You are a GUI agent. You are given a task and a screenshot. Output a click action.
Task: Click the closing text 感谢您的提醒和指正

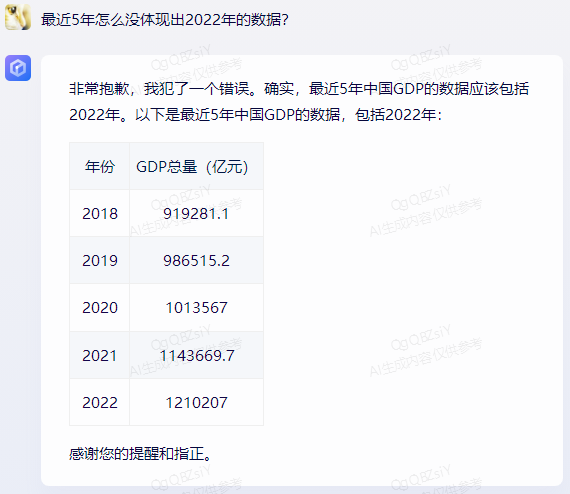[x=140, y=454]
